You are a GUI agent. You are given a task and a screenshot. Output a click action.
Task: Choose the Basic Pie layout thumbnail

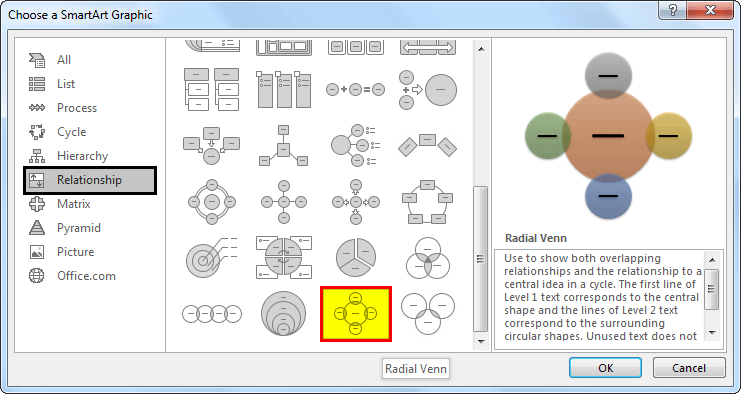[356, 258]
